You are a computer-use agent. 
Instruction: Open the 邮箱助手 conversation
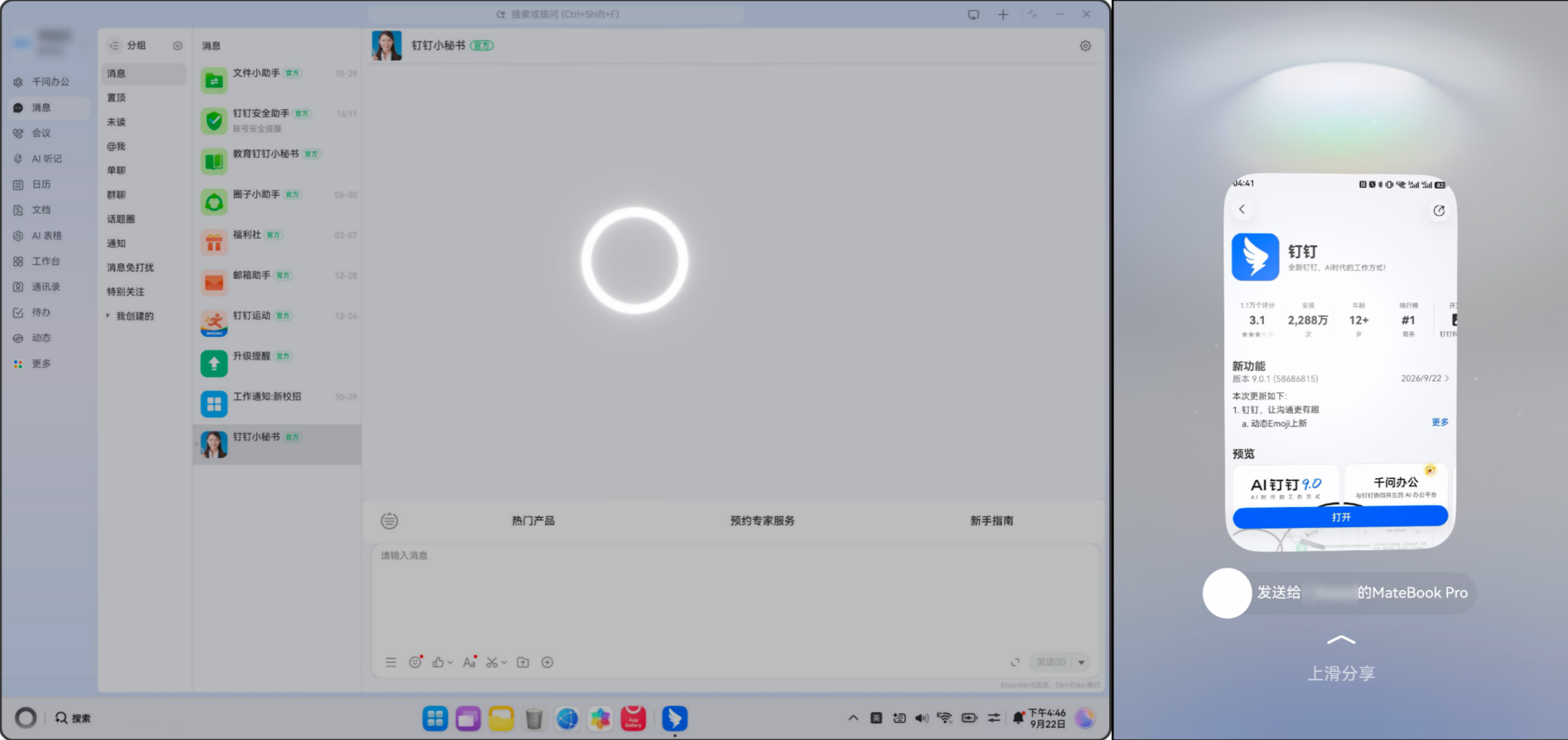277,282
